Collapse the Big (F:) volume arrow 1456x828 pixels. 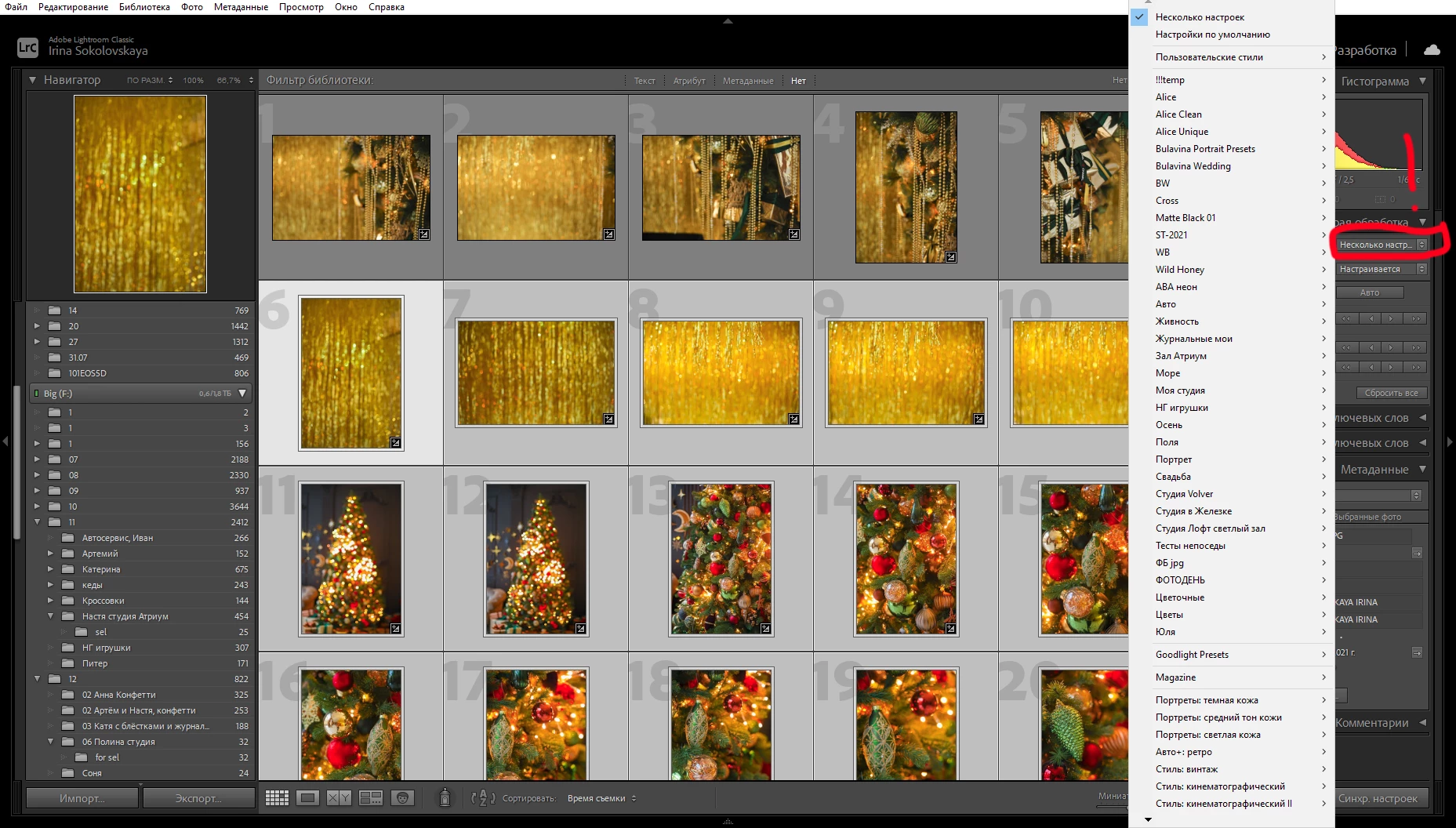click(242, 394)
